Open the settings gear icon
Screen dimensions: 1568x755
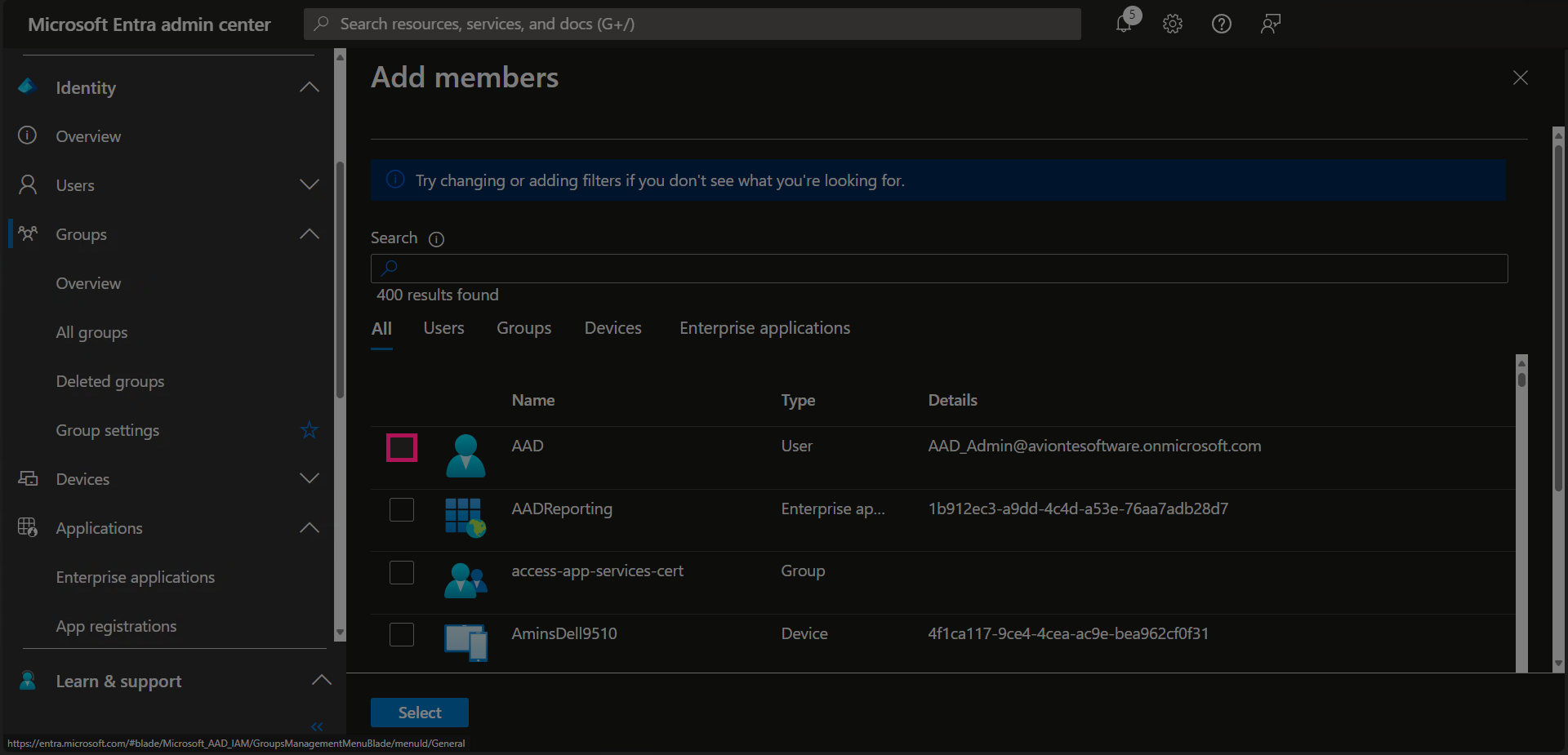click(x=1173, y=24)
